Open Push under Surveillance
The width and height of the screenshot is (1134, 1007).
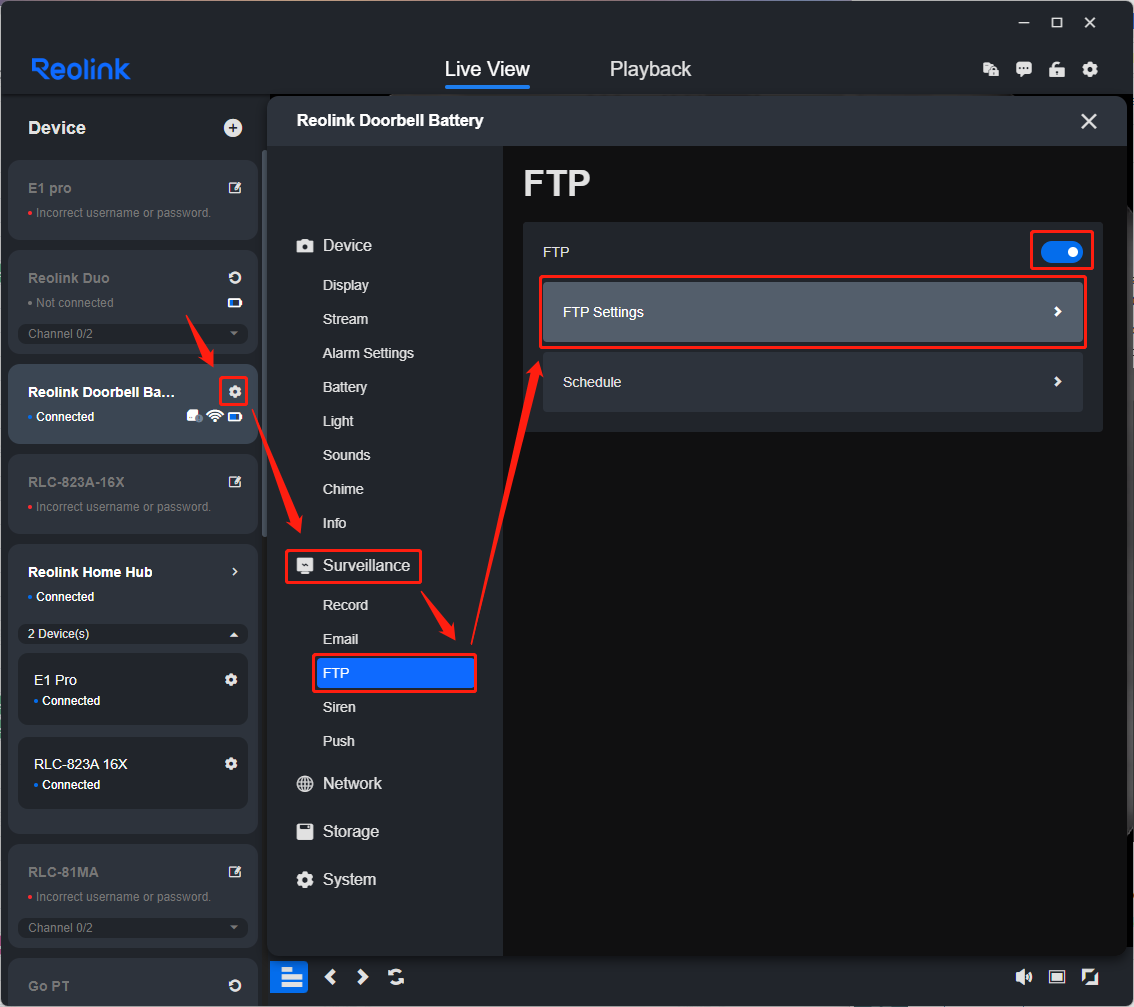[x=338, y=741]
